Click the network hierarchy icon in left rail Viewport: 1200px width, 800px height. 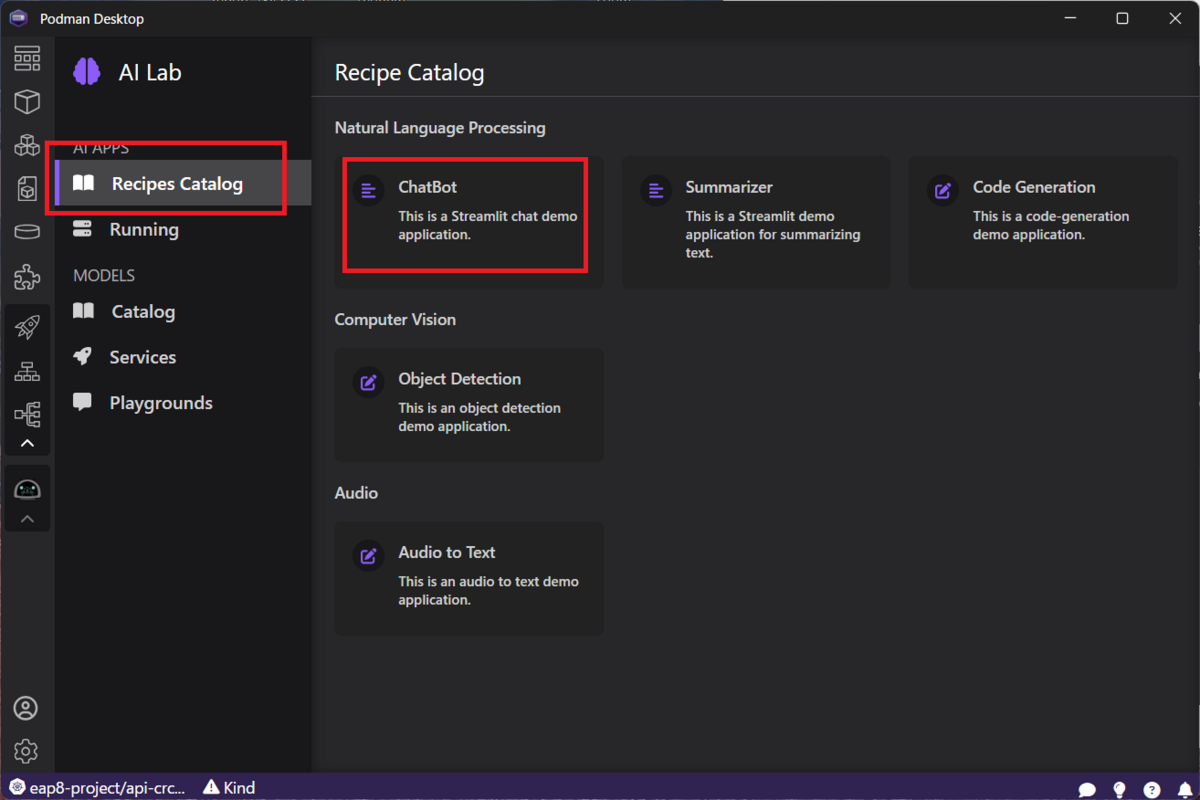tap(27, 371)
